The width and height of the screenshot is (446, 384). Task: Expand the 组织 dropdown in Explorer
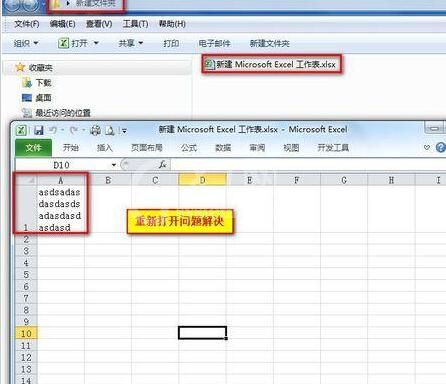[26, 43]
